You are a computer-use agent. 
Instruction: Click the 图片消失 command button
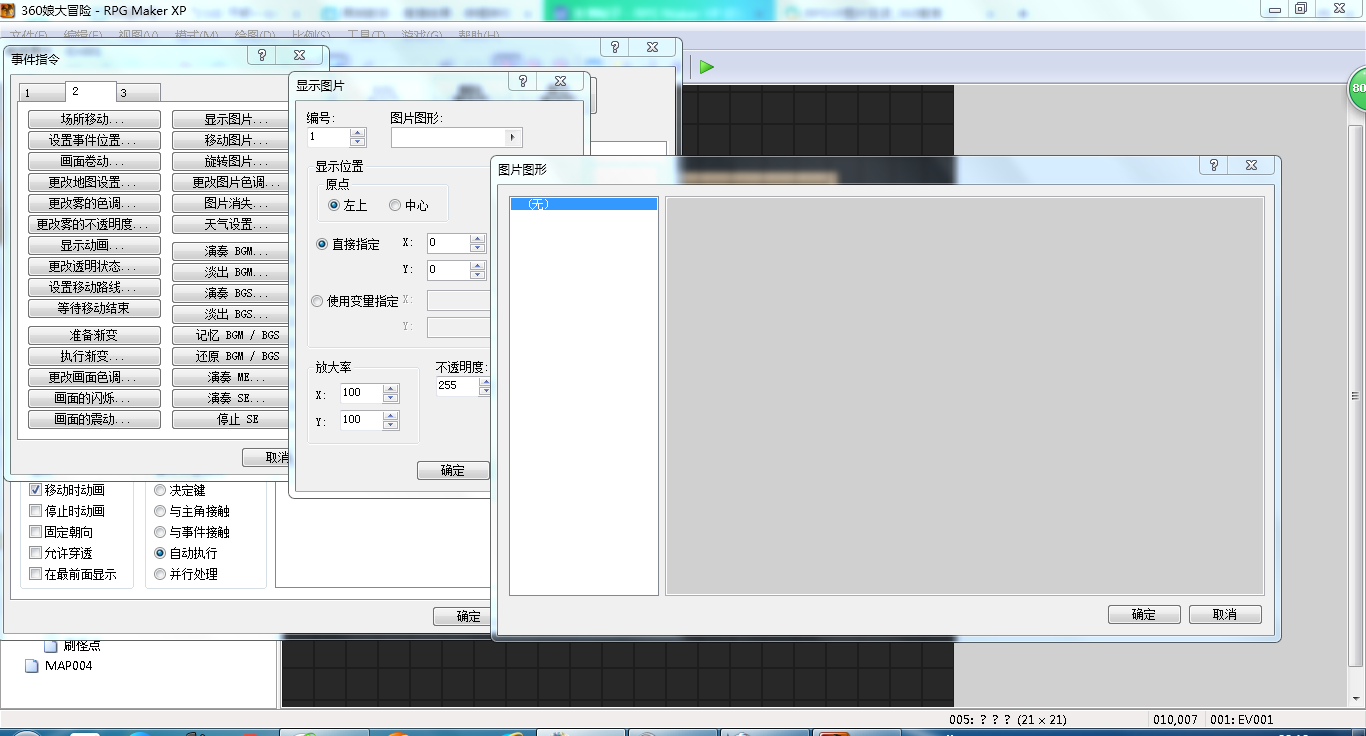click(x=231, y=204)
